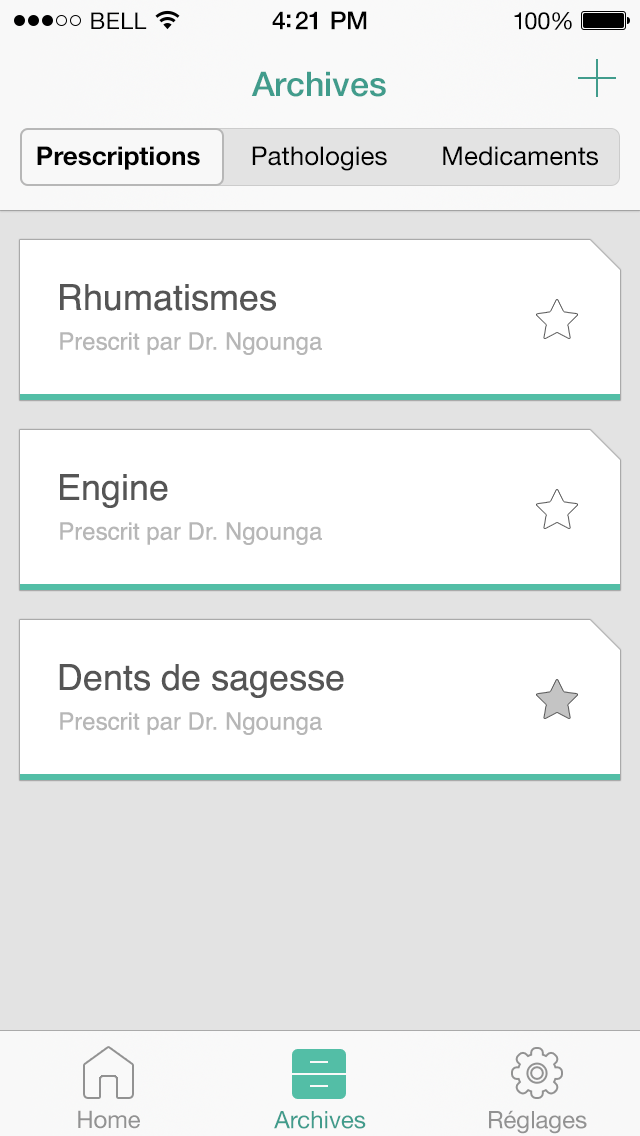Viewport: 640px width, 1136px height.
Task: Open the Home tab house icon
Action: pyautogui.click(x=108, y=1074)
